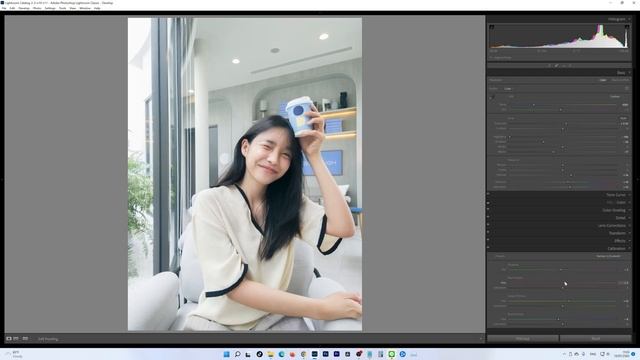This screenshot has height=360, width=640.
Task: Pick the White Balance eyedropper selector
Action: pyautogui.click(x=491, y=98)
